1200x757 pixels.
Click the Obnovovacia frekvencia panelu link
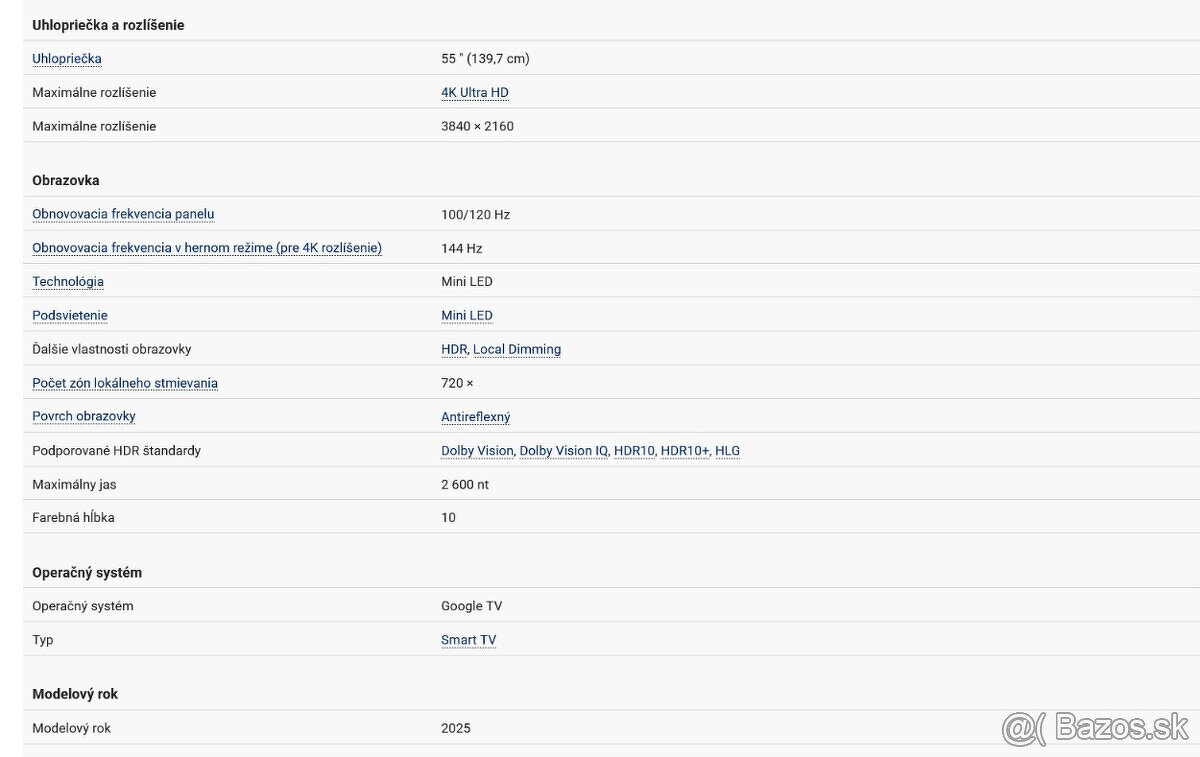(123, 214)
